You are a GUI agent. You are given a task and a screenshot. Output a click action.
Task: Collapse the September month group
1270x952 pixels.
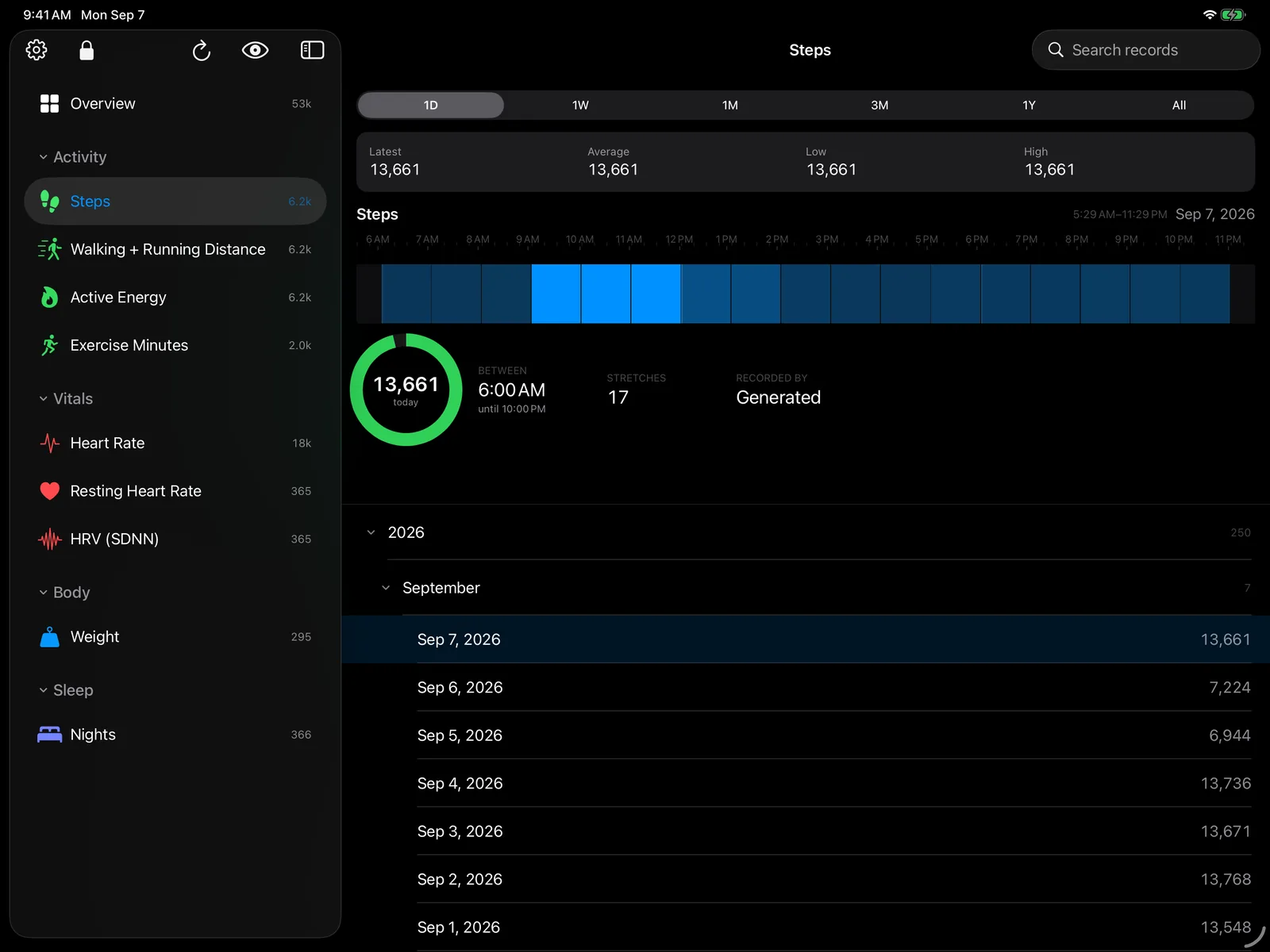point(386,588)
